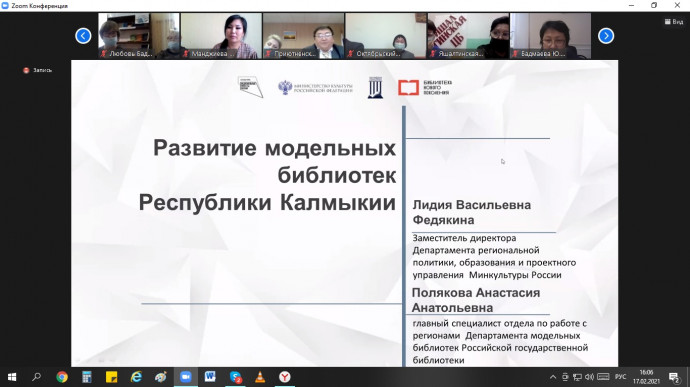Click the Запись recording indicator

pos(37,70)
